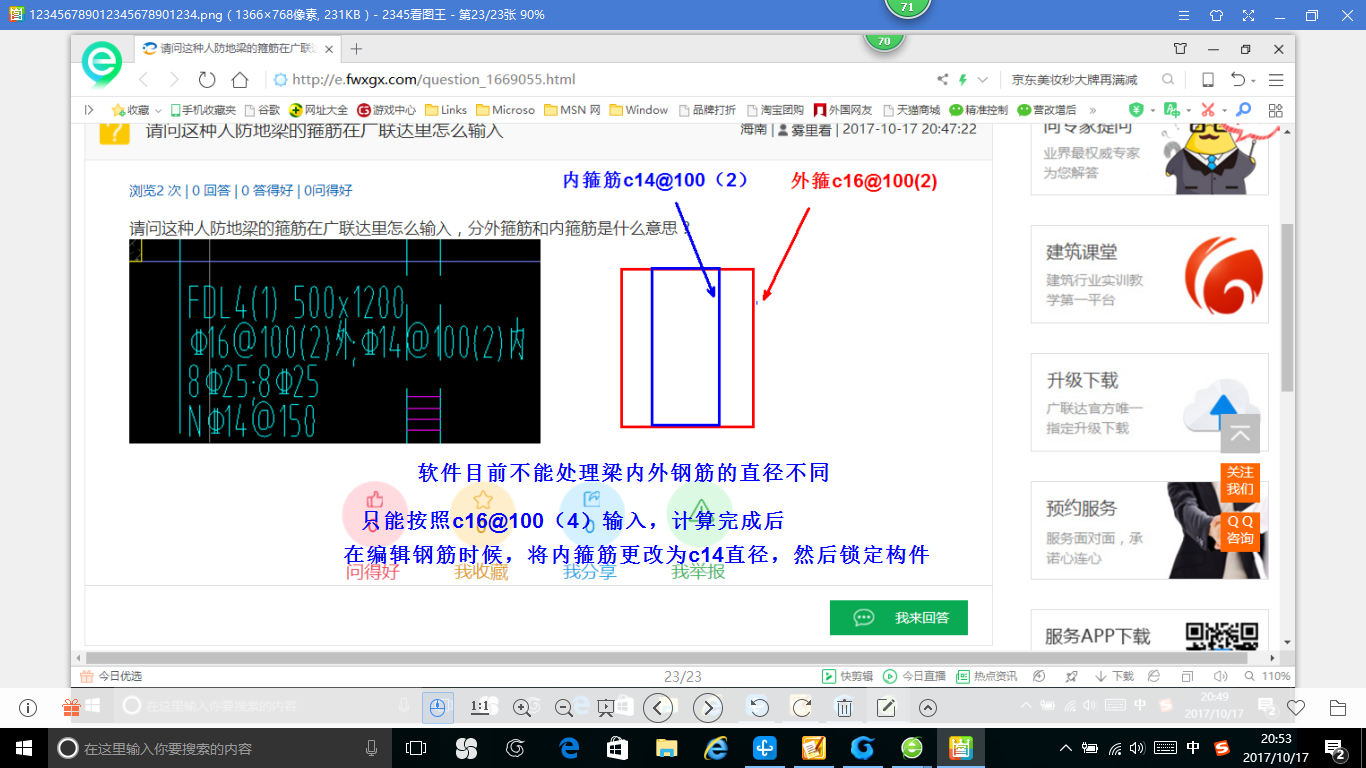1366x768 pixels.
Task: Rotate the image counterclockwise
Action: click(759, 708)
